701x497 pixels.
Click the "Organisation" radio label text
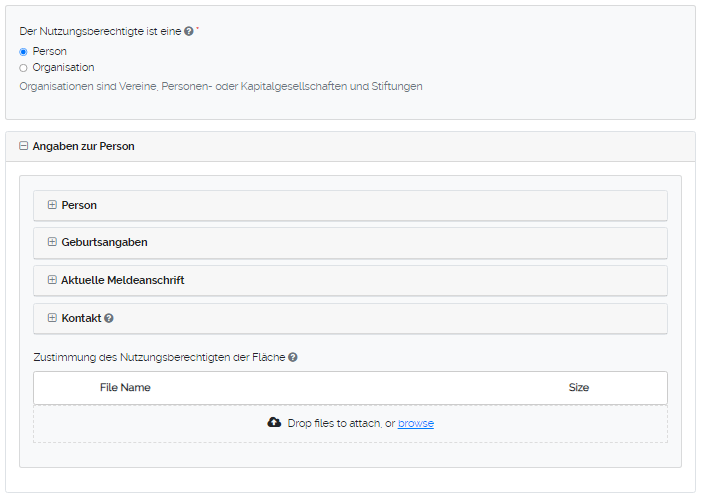point(63,68)
